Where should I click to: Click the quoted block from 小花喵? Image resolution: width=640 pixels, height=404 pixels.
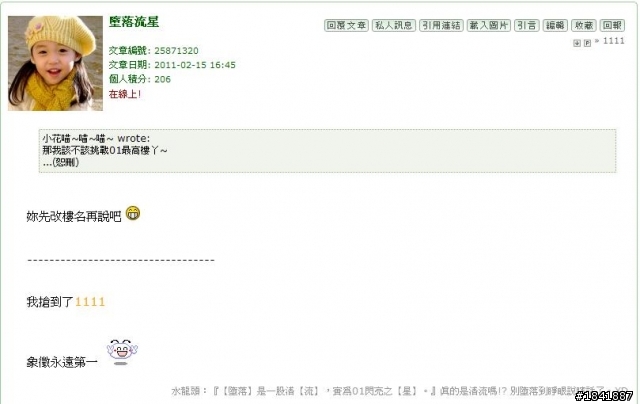327,151
